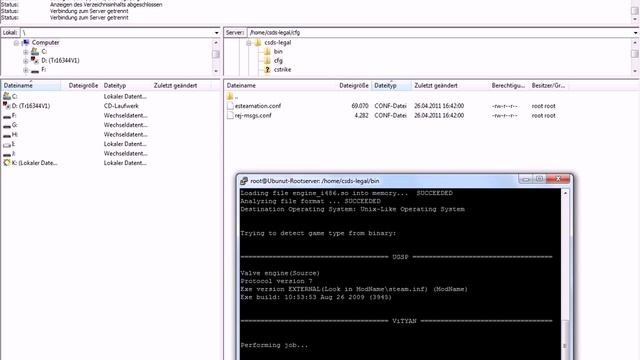640x360 pixels.
Task: Collapse the csds-legal folder in server tree
Action: pos(249,43)
